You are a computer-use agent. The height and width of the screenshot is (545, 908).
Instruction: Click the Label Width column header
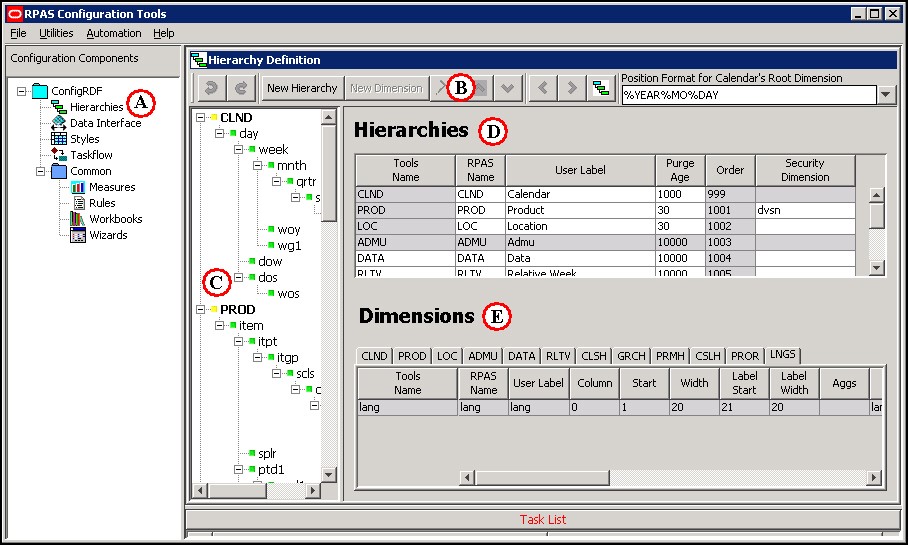[x=794, y=383]
